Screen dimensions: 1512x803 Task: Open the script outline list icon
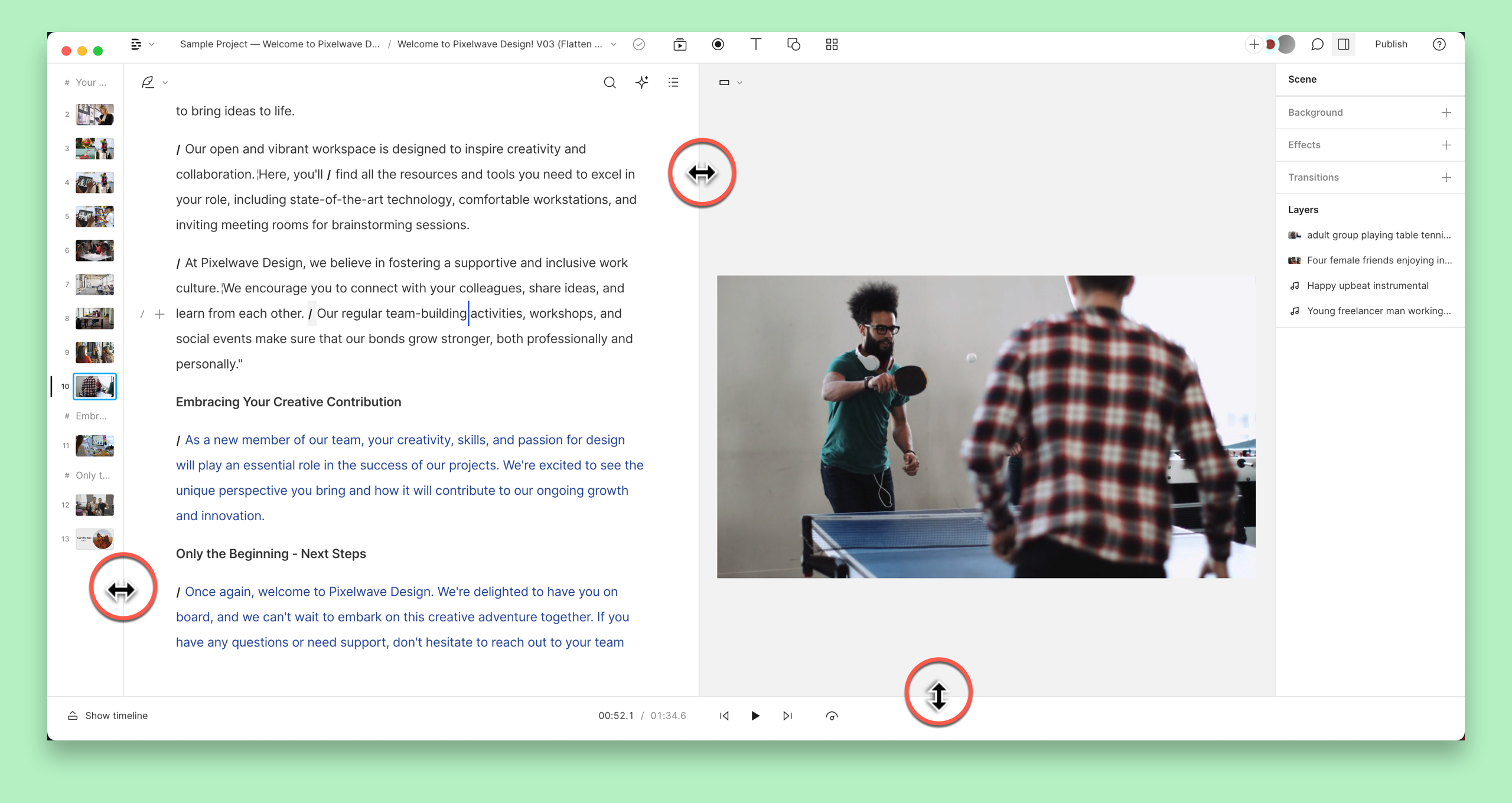click(x=673, y=83)
